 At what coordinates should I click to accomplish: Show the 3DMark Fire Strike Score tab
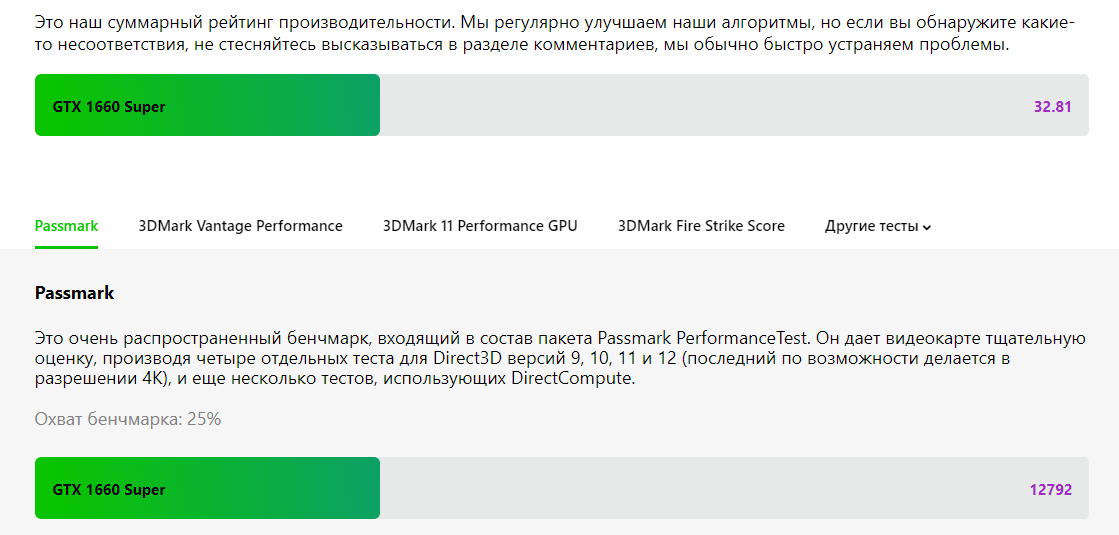pyautogui.click(x=702, y=226)
